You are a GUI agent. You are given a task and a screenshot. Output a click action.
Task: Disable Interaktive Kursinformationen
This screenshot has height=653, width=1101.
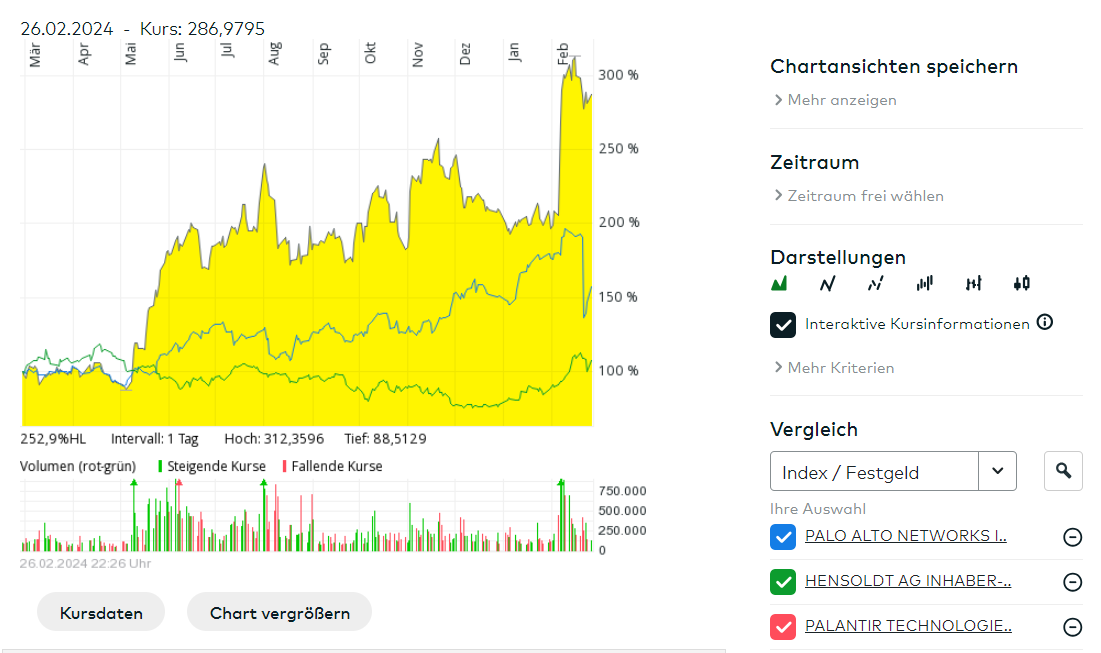pyautogui.click(x=783, y=324)
